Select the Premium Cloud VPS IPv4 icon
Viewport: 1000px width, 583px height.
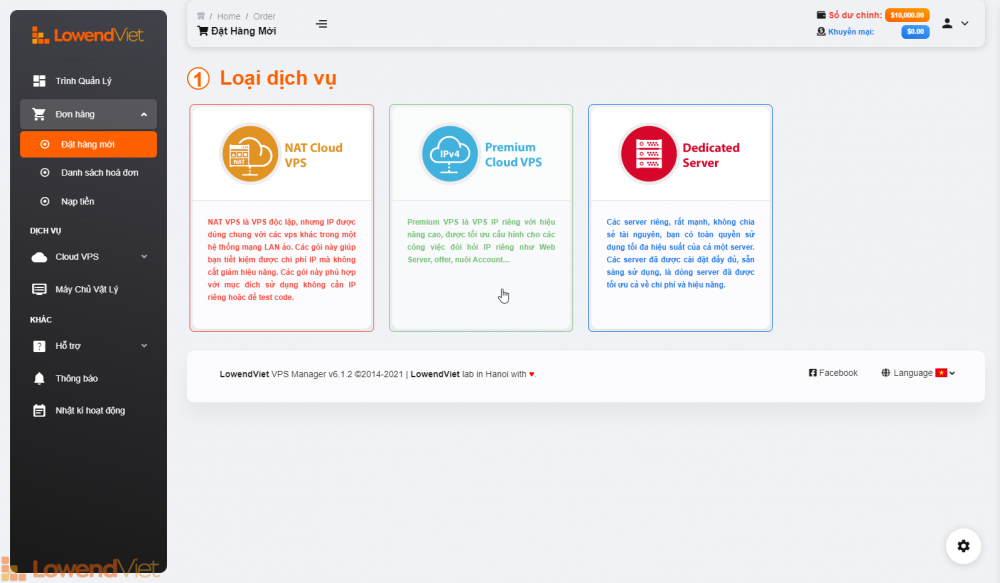pyautogui.click(x=450, y=154)
